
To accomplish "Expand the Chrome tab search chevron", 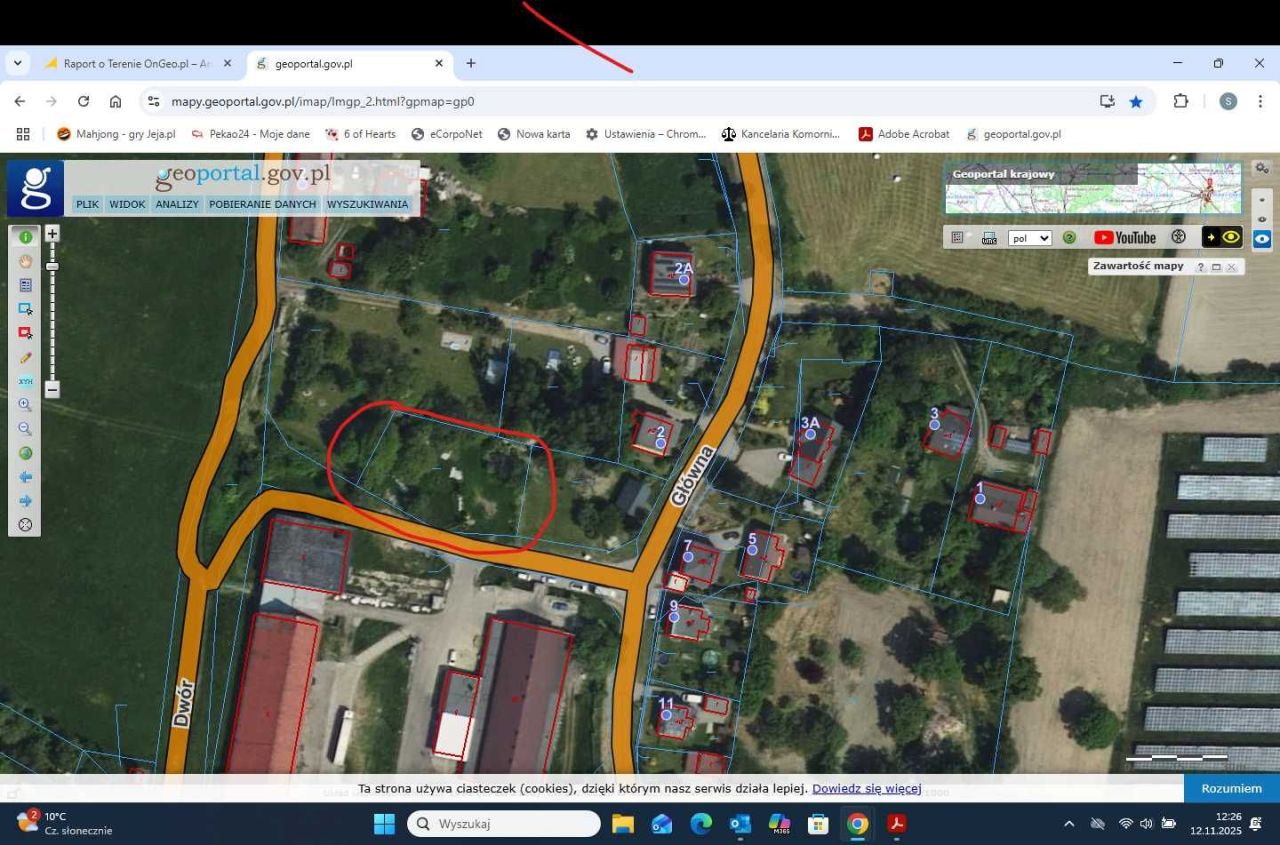I will 17,63.
